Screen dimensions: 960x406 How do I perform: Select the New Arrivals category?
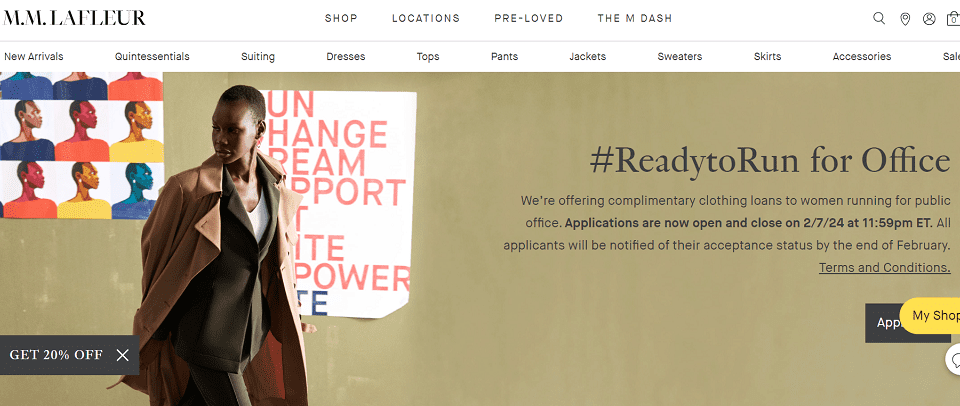tap(34, 56)
